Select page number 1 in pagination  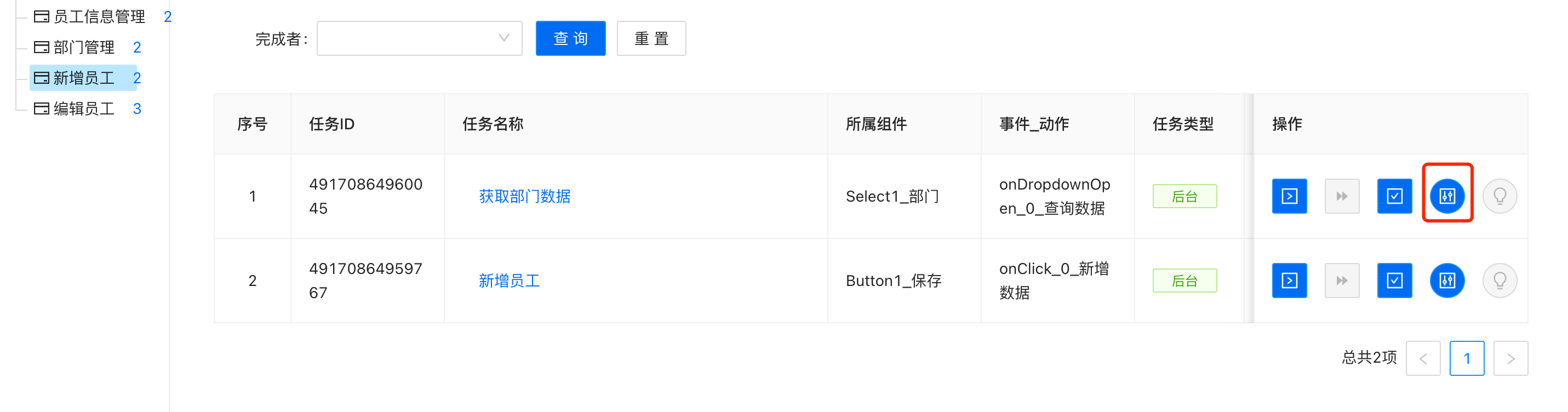pyautogui.click(x=1466, y=358)
